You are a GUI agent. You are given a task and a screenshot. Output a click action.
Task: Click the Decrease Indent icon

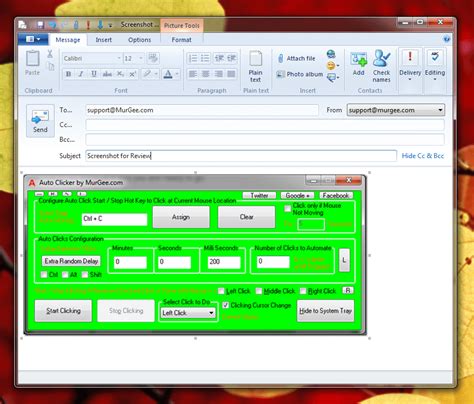point(219,58)
